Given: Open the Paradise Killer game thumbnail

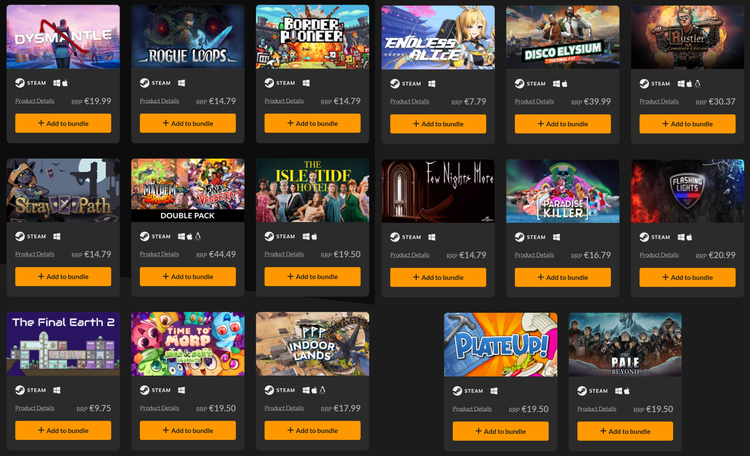Looking at the screenshot, I should point(563,191).
